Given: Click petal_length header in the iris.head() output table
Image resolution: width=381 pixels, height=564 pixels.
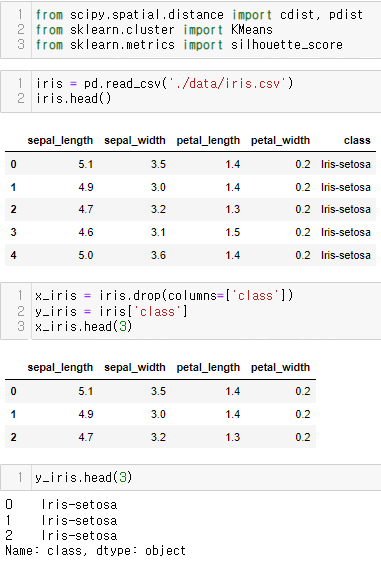Looking at the screenshot, I should 208,140.
